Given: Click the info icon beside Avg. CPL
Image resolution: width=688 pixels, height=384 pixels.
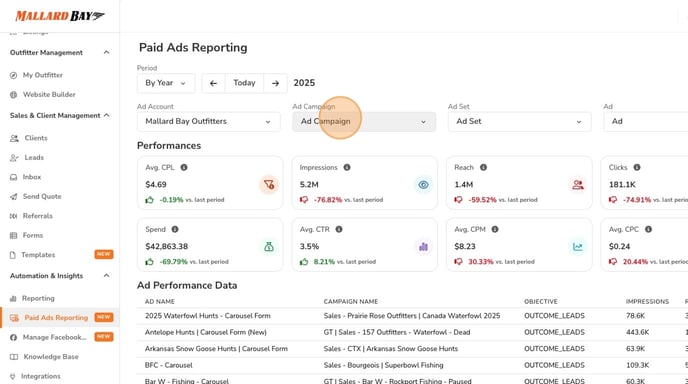Looking at the screenshot, I should click(184, 167).
